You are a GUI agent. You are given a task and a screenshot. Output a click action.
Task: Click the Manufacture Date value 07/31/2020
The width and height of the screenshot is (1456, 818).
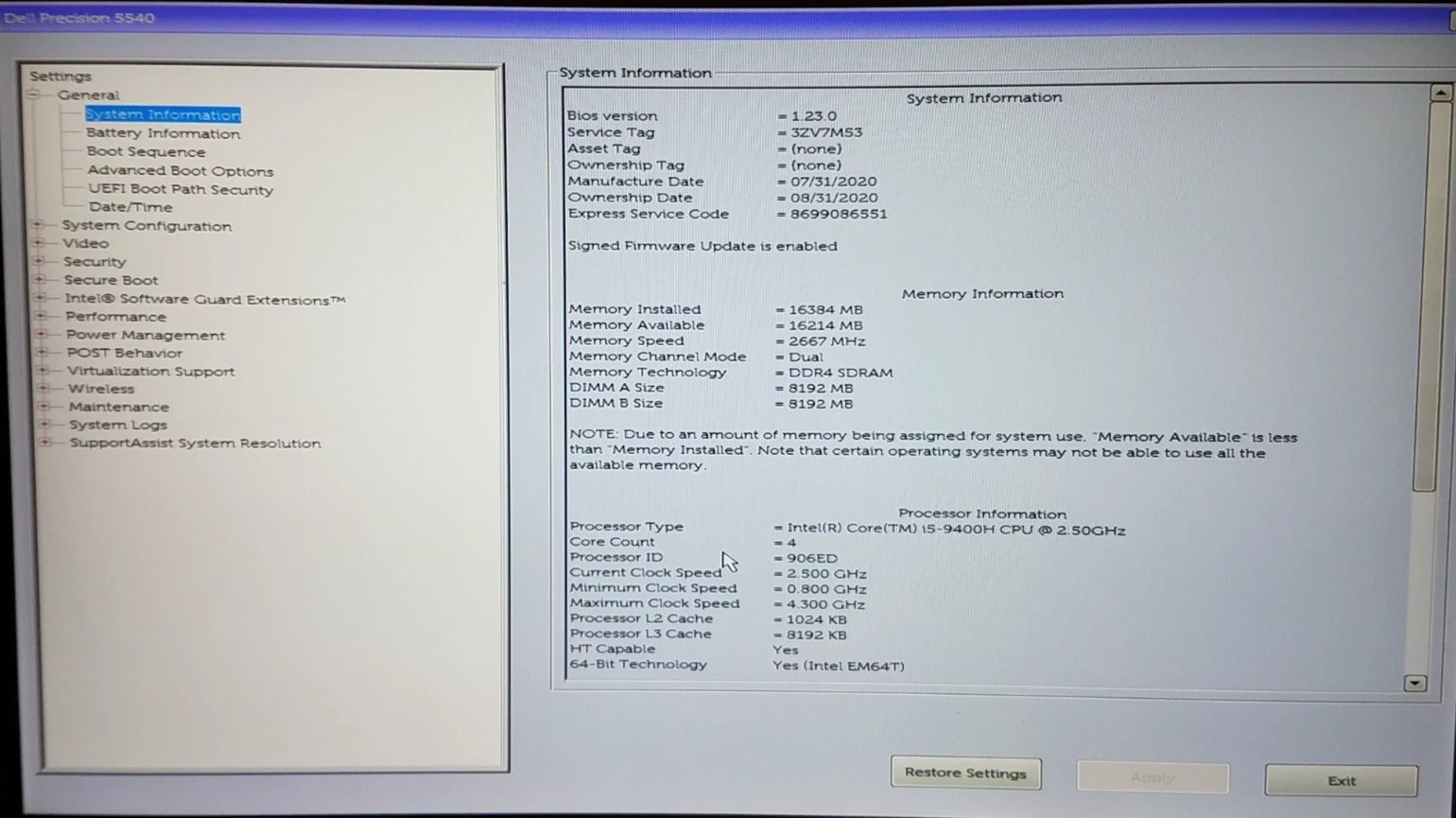pyautogui.click(x=834, y=182)
